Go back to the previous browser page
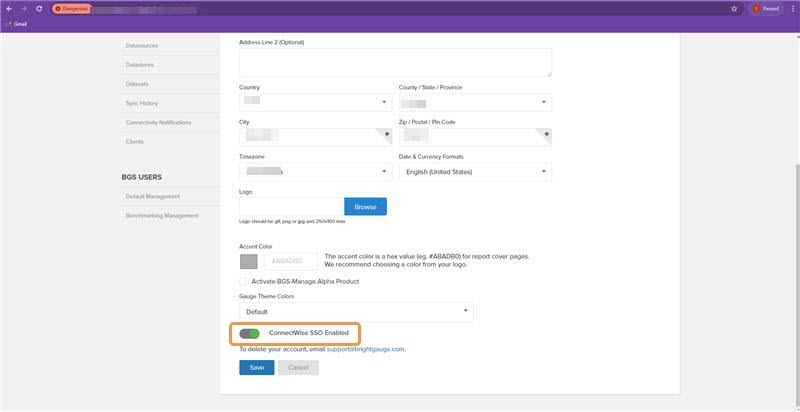This screenshot has width=800, height=412. [9, 9]
